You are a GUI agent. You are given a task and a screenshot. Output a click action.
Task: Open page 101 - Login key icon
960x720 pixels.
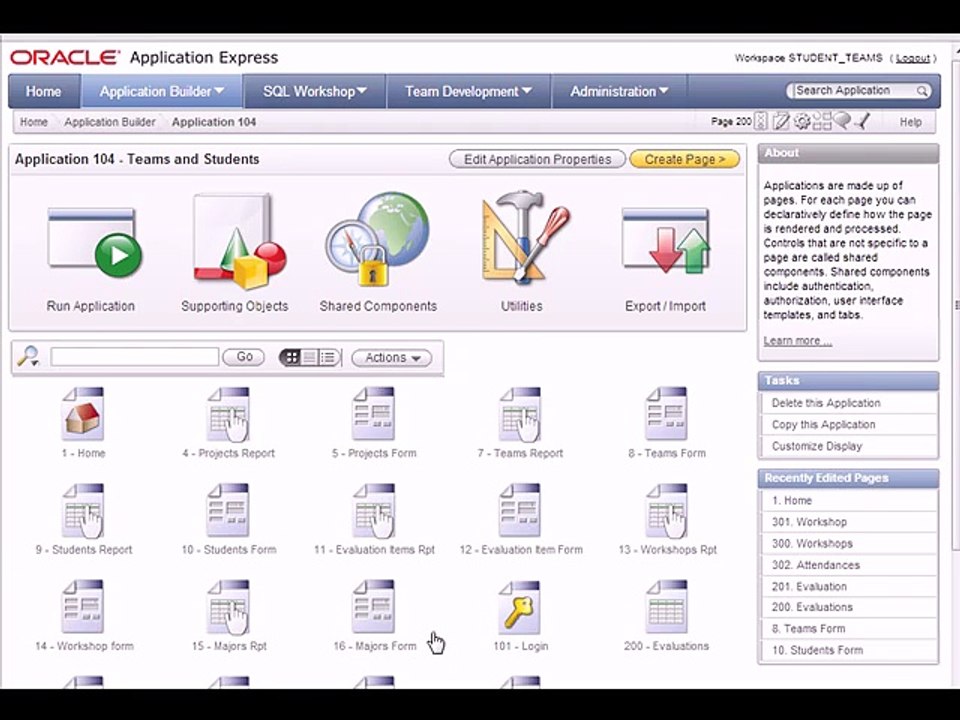(520, 607)
